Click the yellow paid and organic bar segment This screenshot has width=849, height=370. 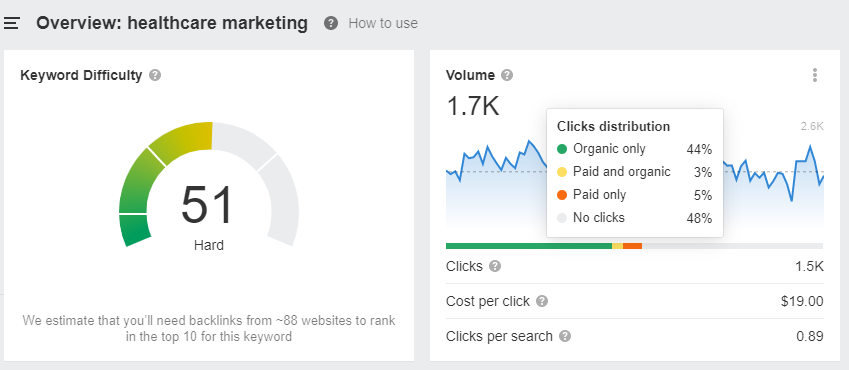[x=617, y=246]
